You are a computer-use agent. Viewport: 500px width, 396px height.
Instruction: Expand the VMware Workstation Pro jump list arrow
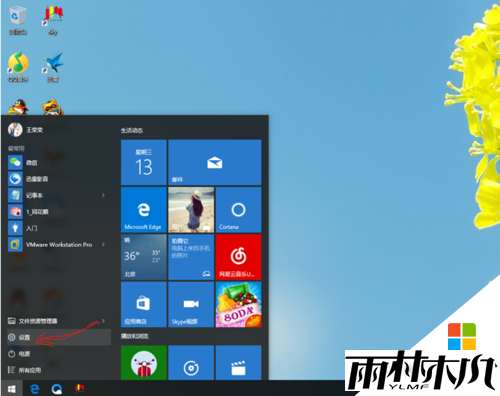[x=103, y=245]
